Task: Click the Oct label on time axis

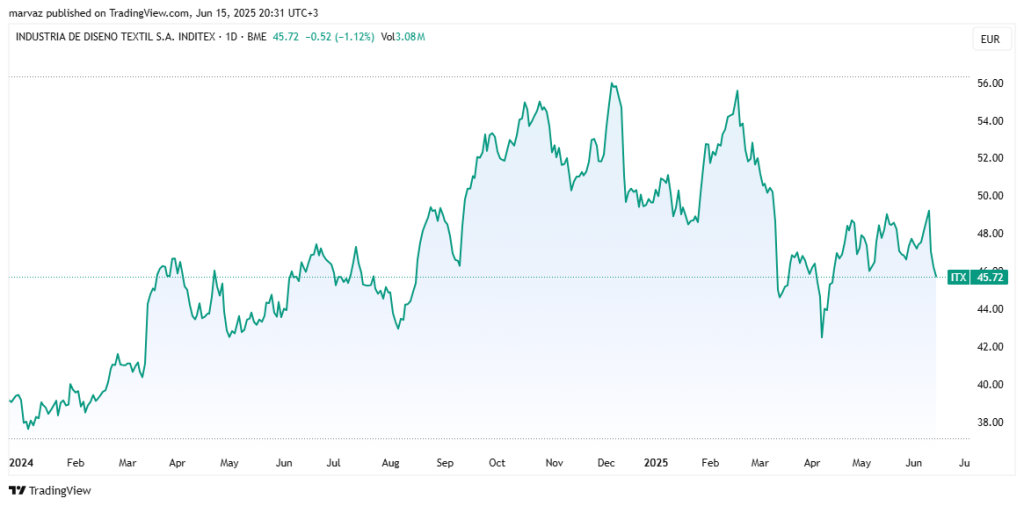Action: pos(498,463)
